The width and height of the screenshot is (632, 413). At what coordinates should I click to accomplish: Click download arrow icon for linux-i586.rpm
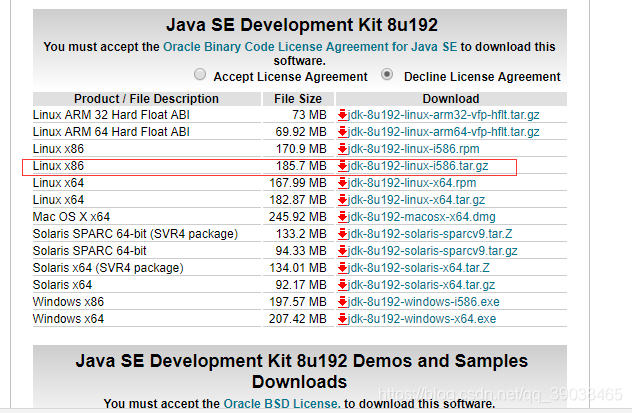[343, 149]
